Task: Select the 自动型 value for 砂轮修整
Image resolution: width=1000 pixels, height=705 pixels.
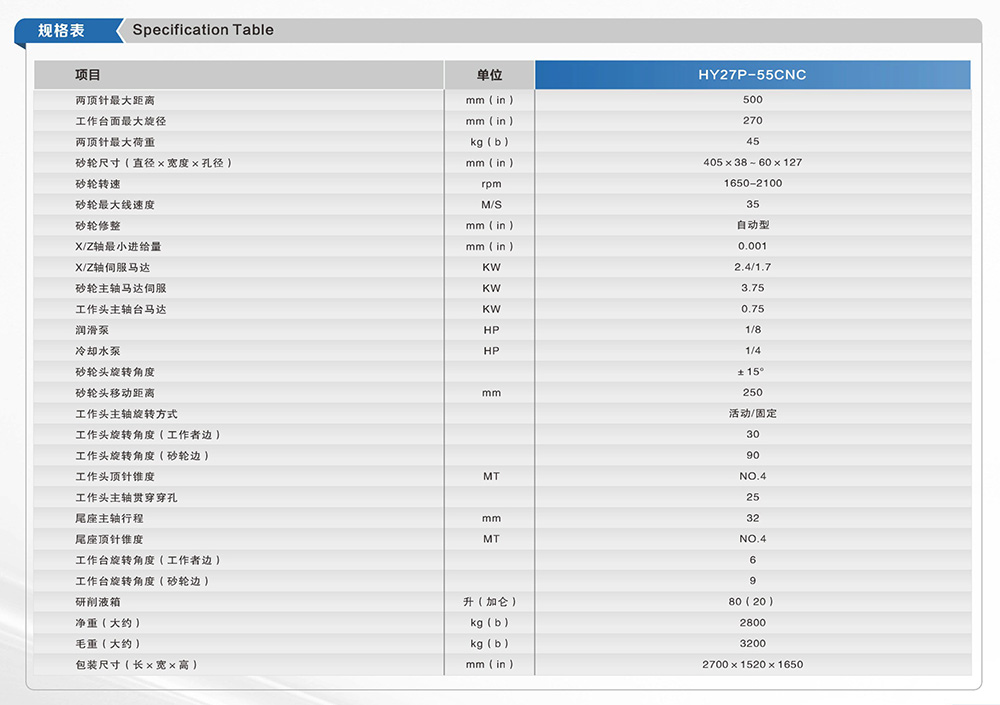Action: [752, 225]
